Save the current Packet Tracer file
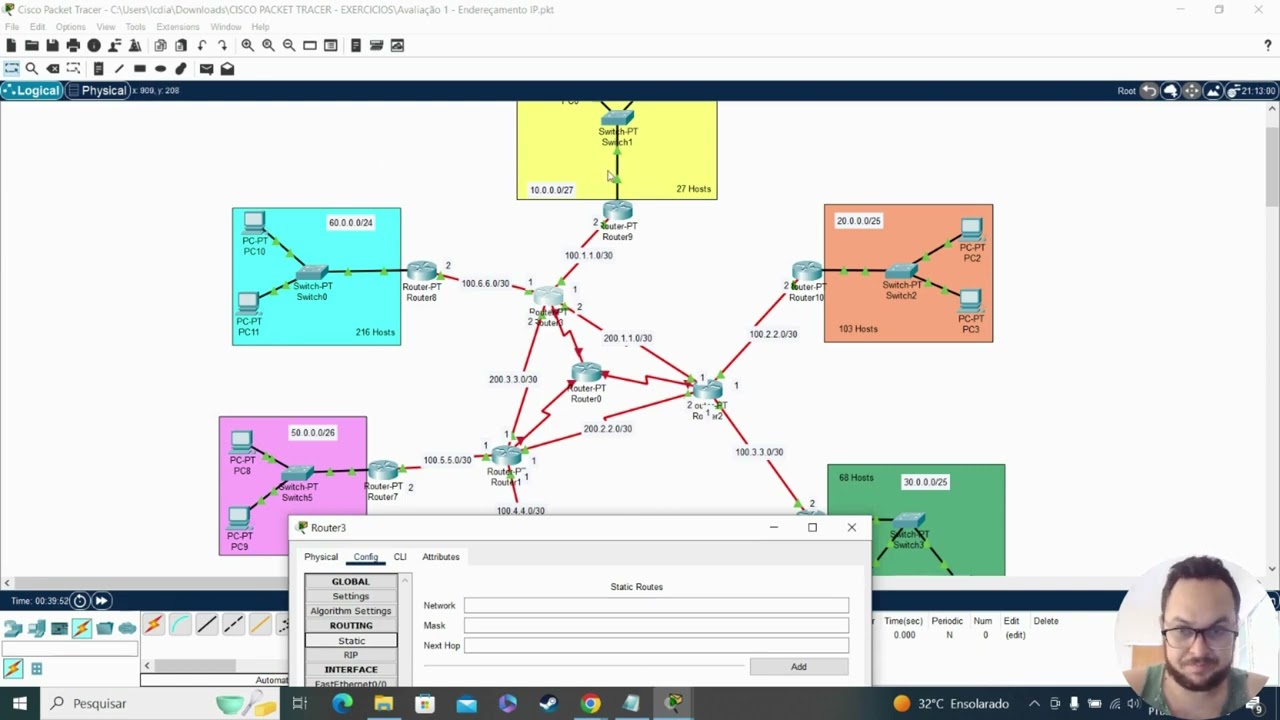 click(x=52, y=45)
